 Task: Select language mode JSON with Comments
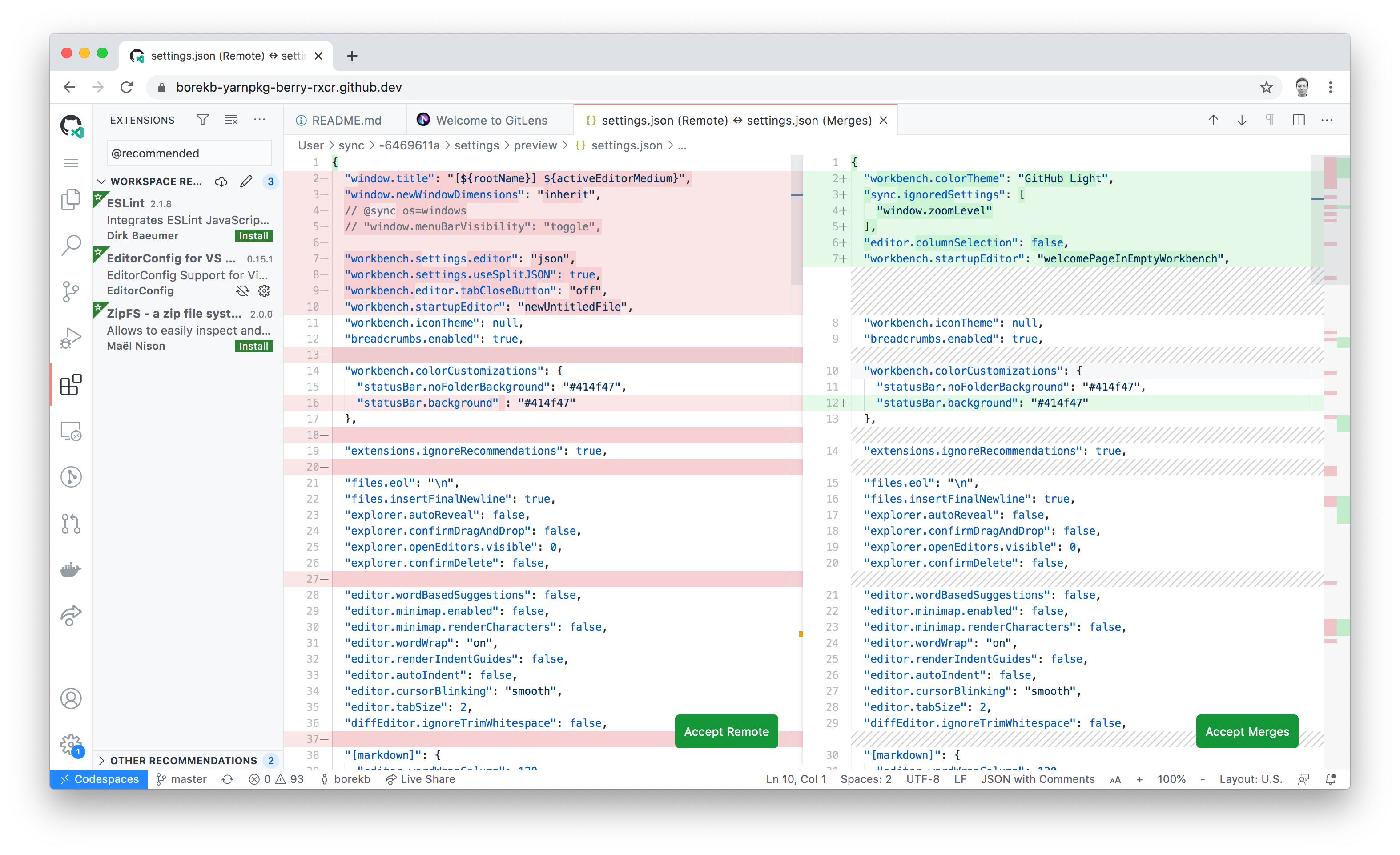coord(1038,779)
